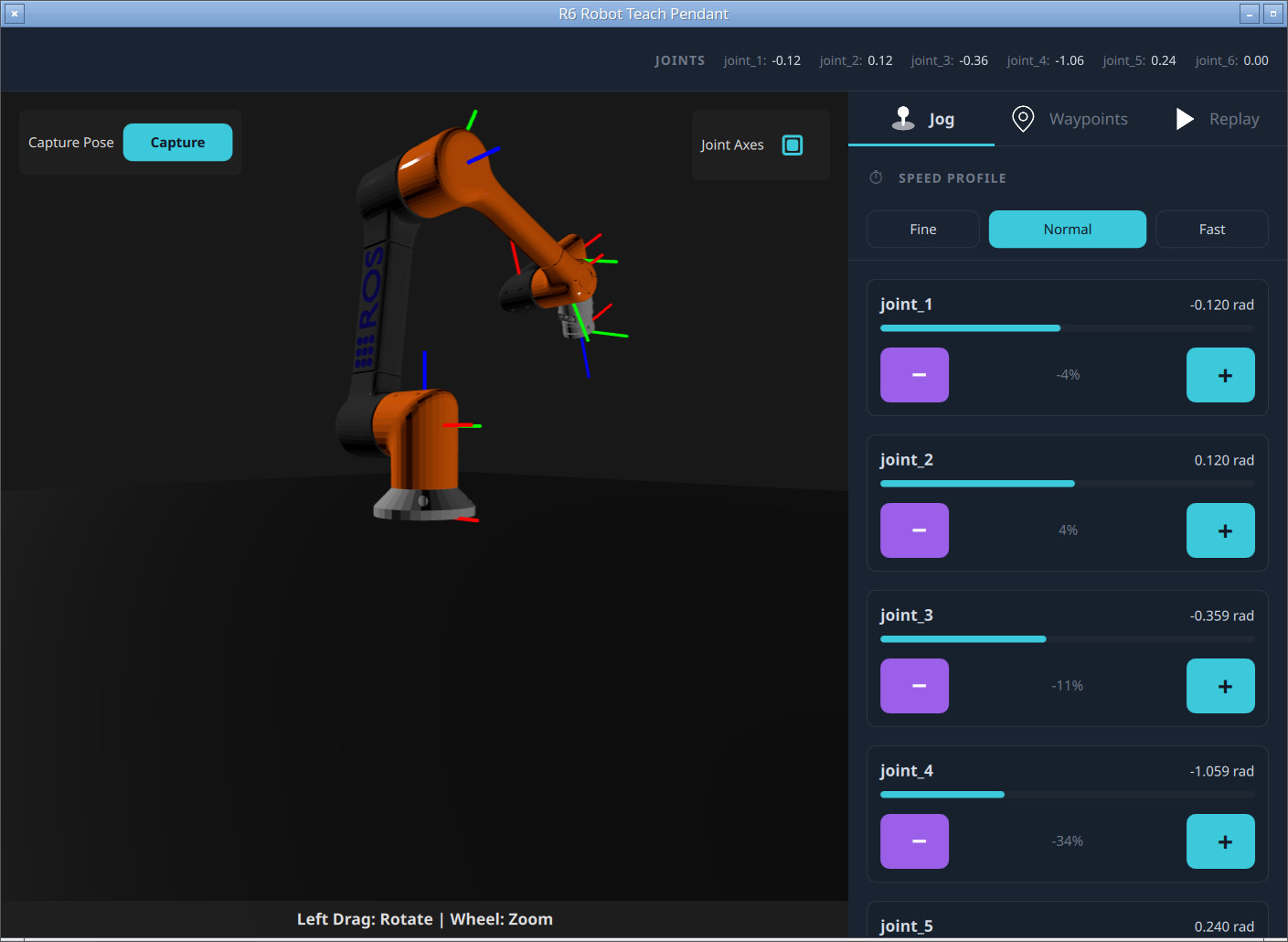Click joint_3 position progress bar

(x=1068, y=638)
